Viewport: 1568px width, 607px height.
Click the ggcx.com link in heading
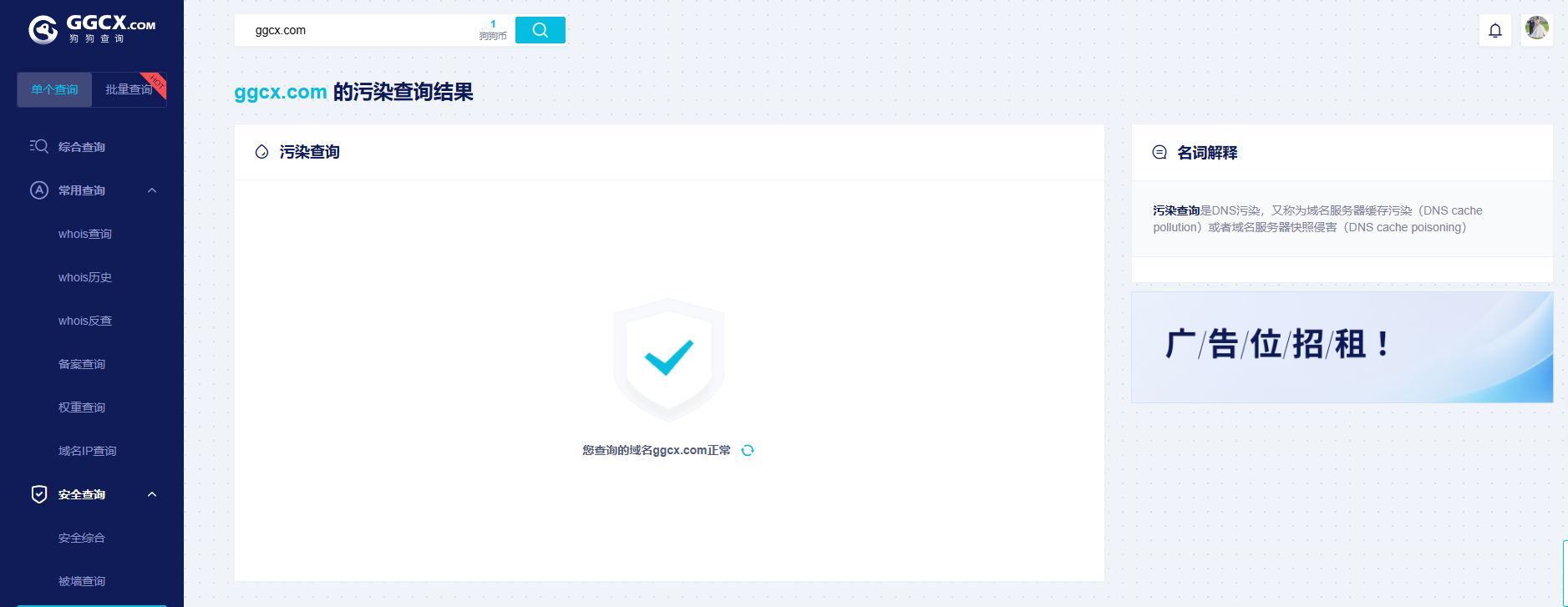coord(281,92)
